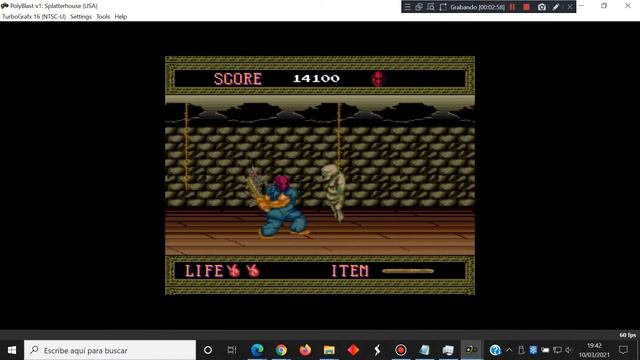Click the network tray icon

557,350
